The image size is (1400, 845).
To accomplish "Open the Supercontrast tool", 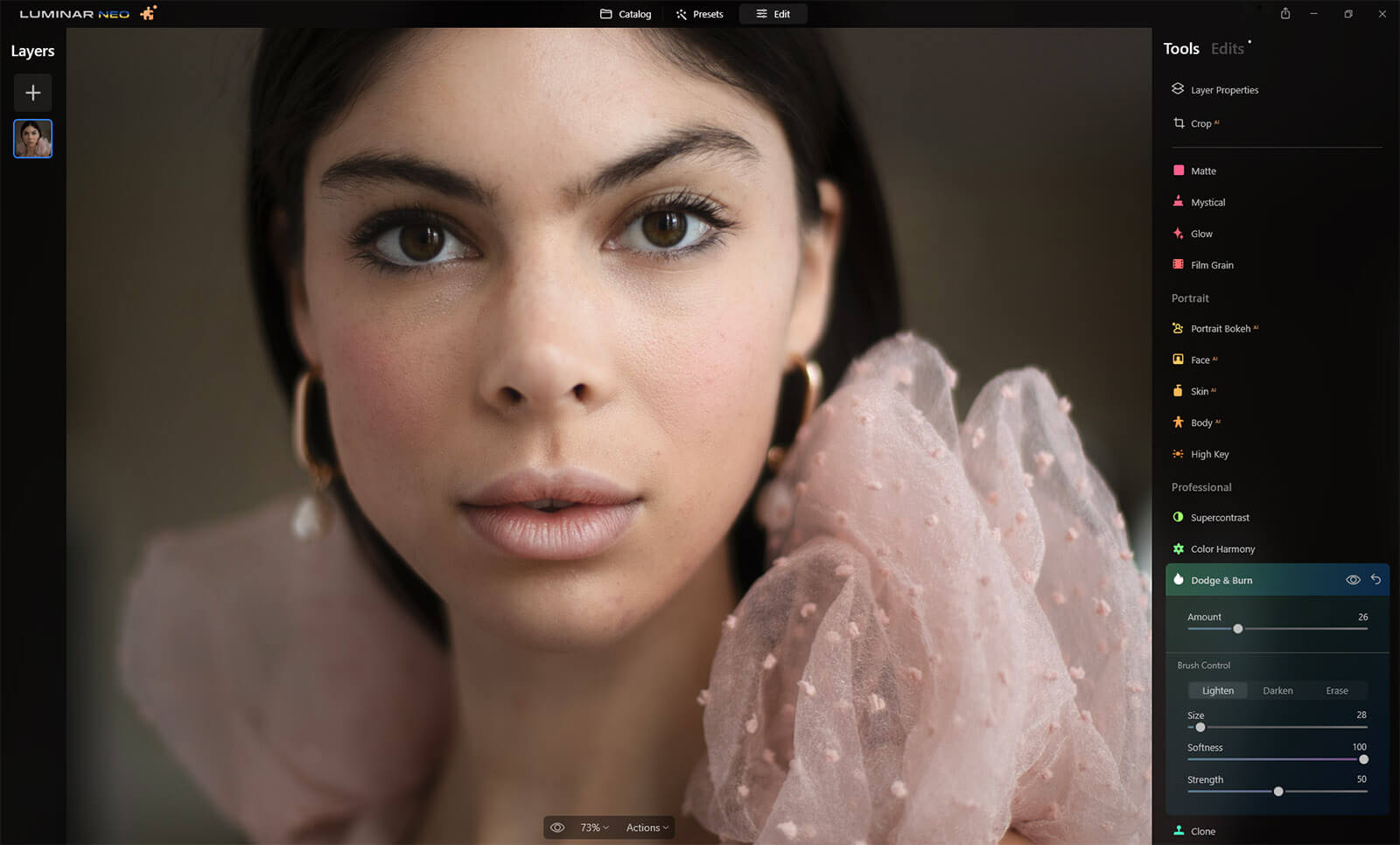I will (1219, 518).
